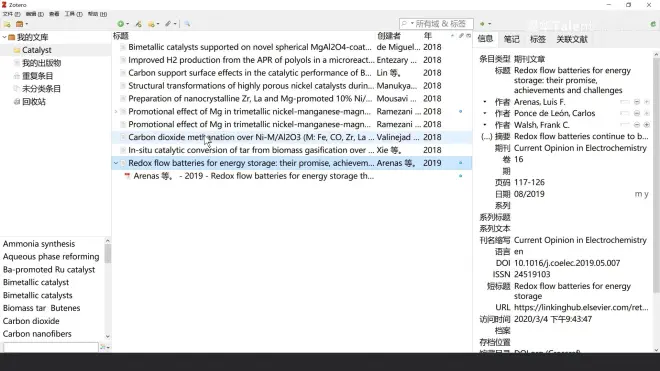The image size is (660, 371).
Task: Toggle name mode for author Arenas, Luis F.
Action: (625, 102)
